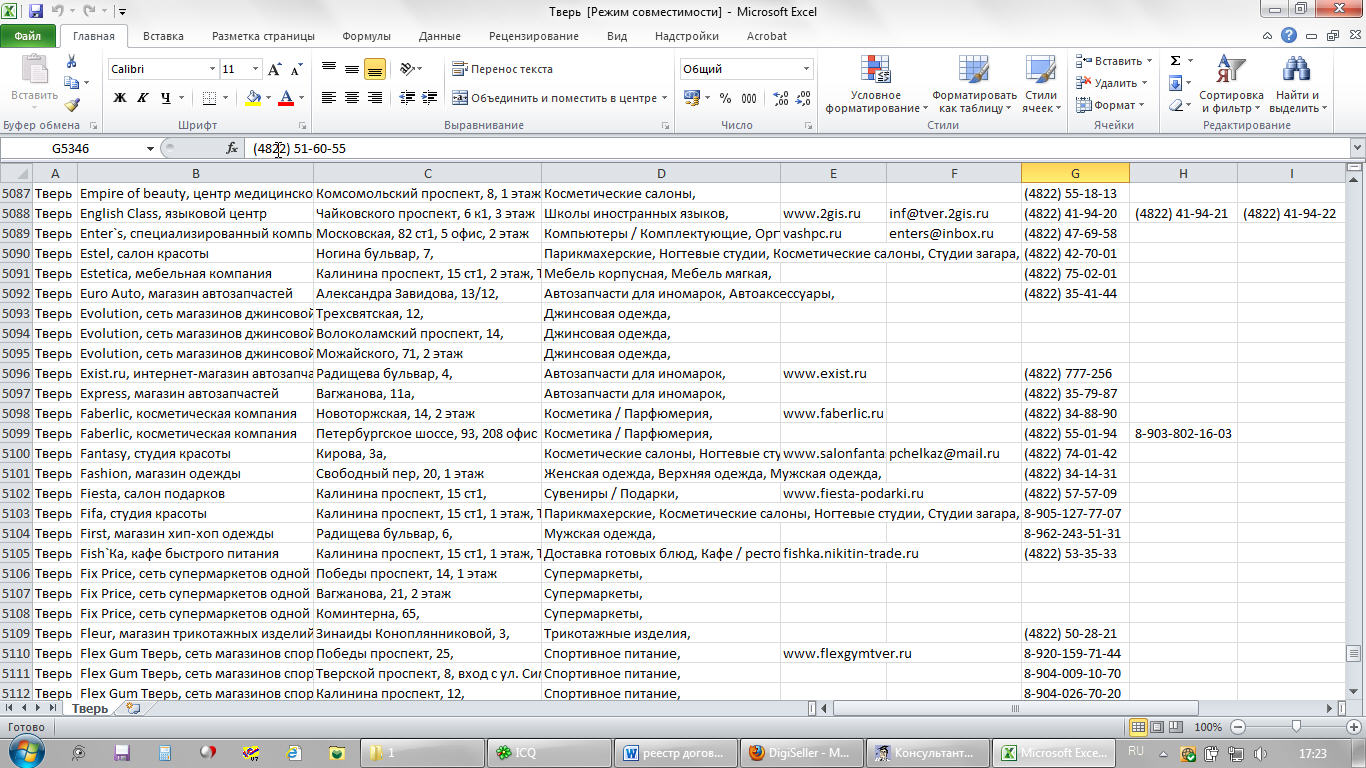Click the AutoSum sigma icon

1176,61
